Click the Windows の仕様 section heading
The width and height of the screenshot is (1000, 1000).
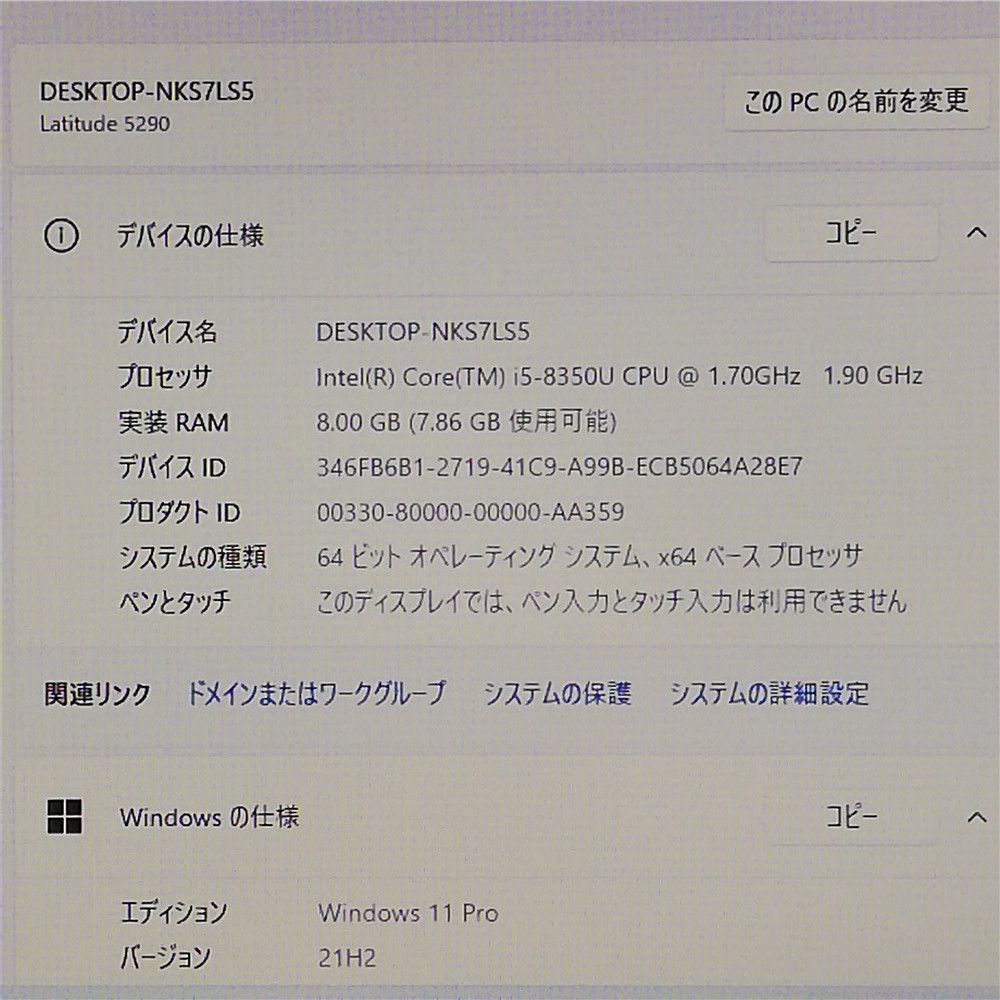click(x=209, y=816)
